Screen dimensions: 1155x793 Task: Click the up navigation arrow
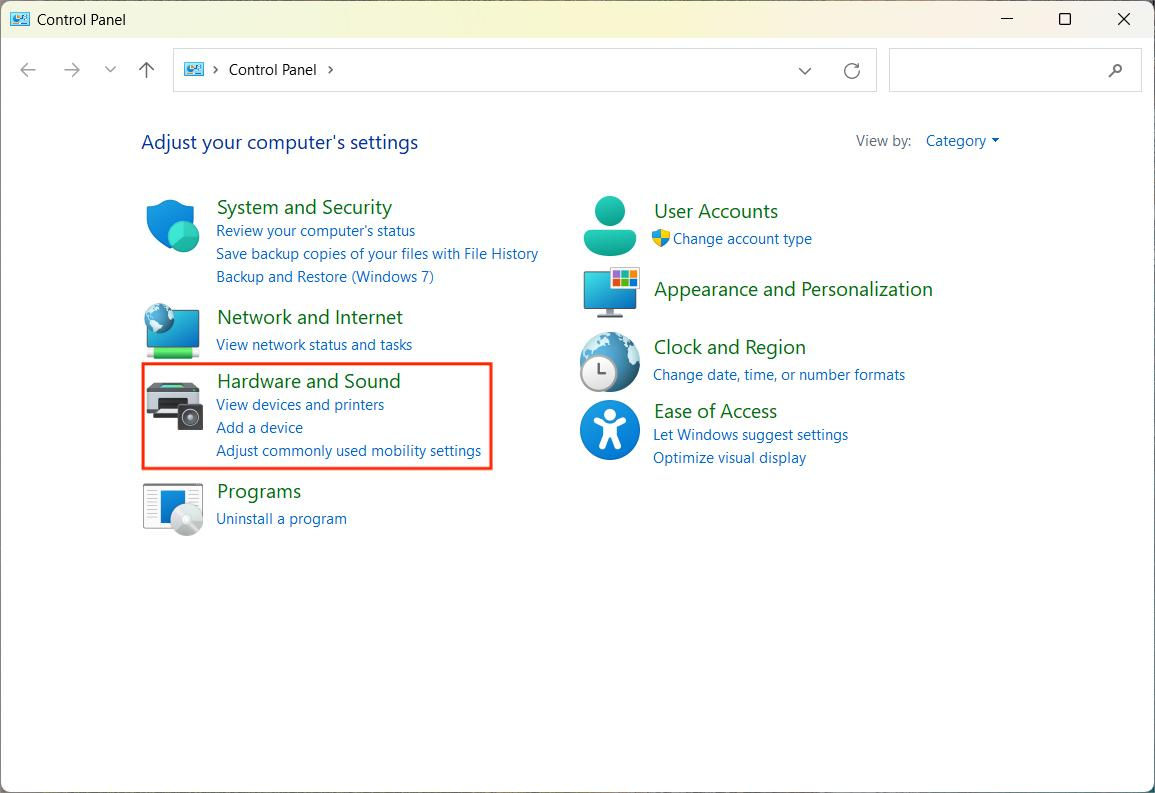pyautogui.click(x=146, y=70)
